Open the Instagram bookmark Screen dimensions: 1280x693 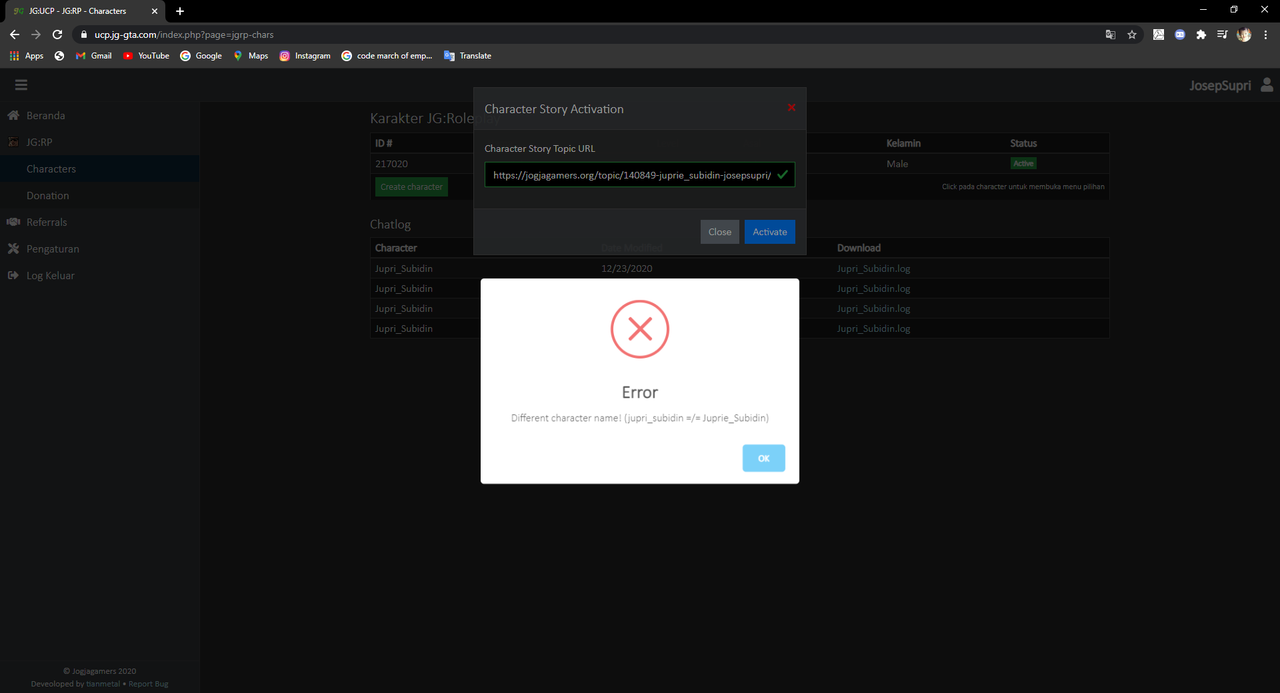[305, 56]
